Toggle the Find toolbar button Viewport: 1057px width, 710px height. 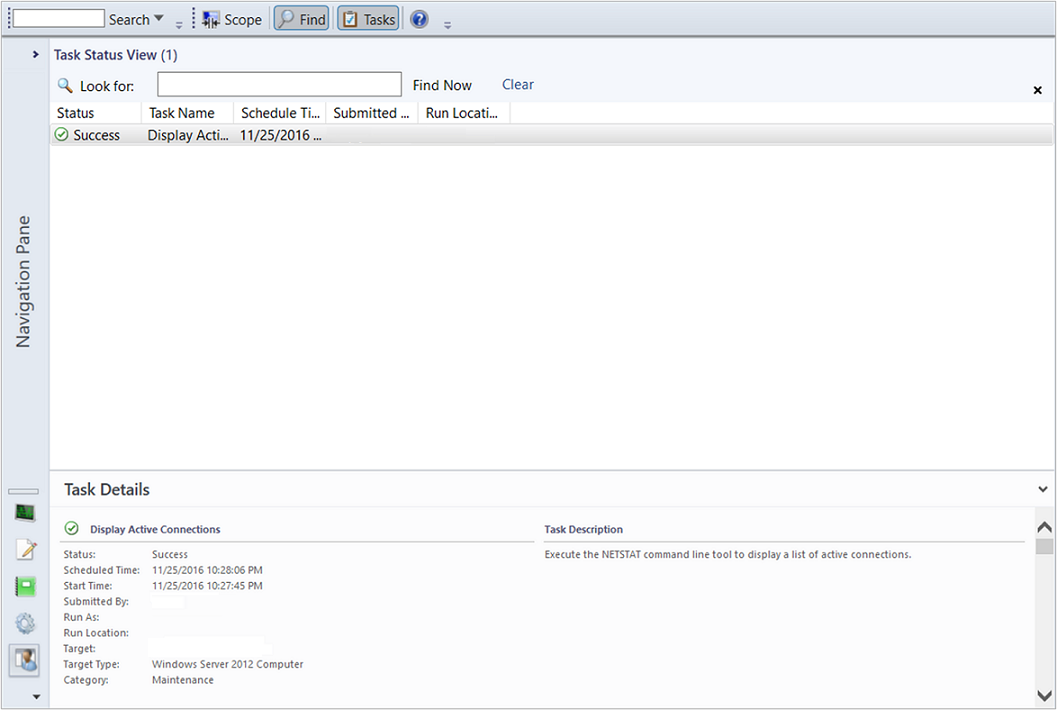[x=301, y=19]
